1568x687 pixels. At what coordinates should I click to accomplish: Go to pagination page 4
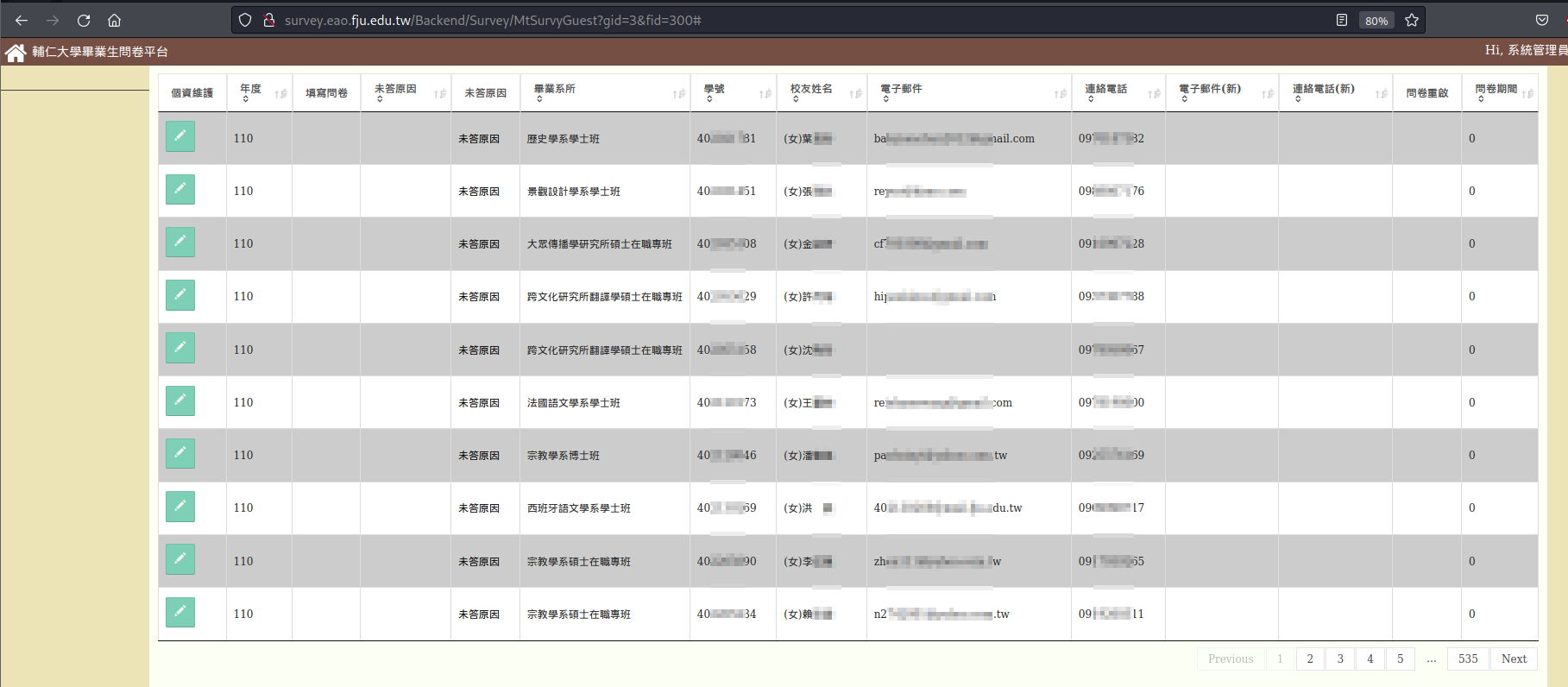pyautogui.click(x=1370, y=659)
